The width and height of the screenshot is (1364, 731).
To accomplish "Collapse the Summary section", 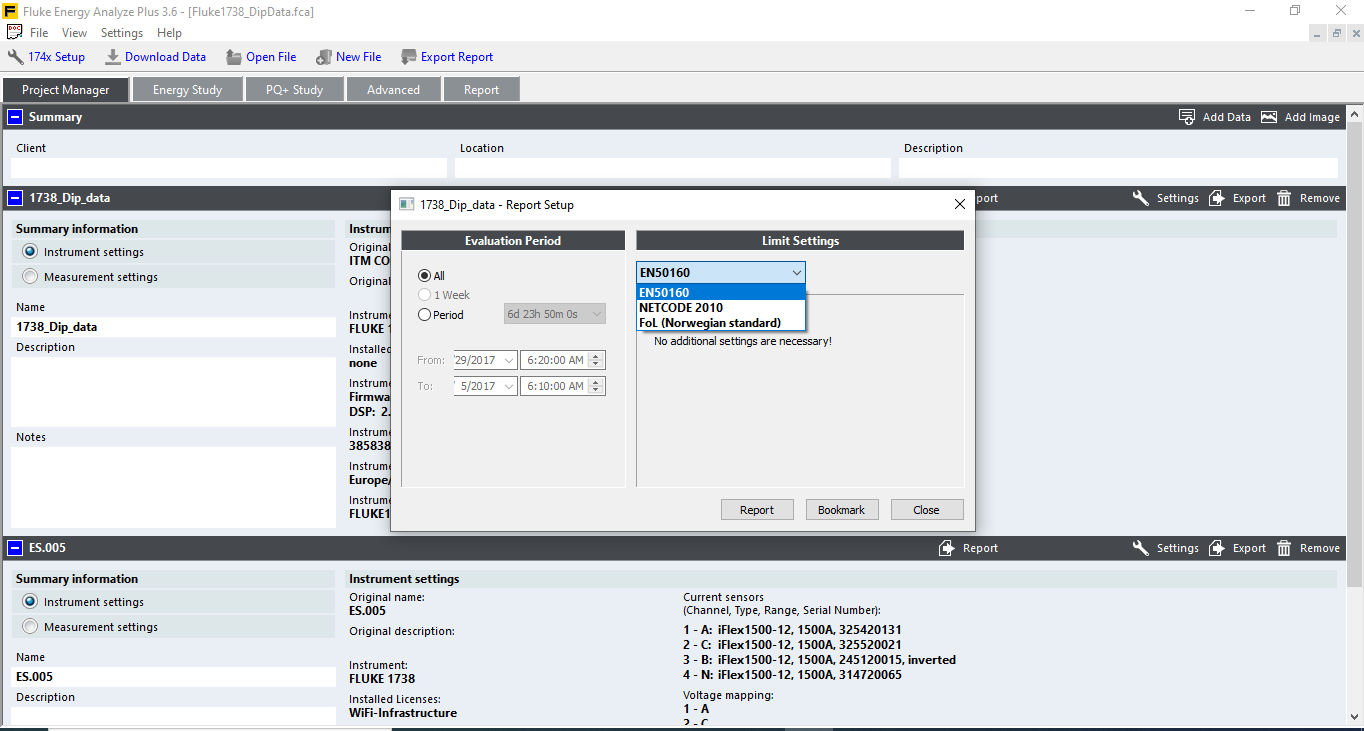I will (x=15, y=117).
